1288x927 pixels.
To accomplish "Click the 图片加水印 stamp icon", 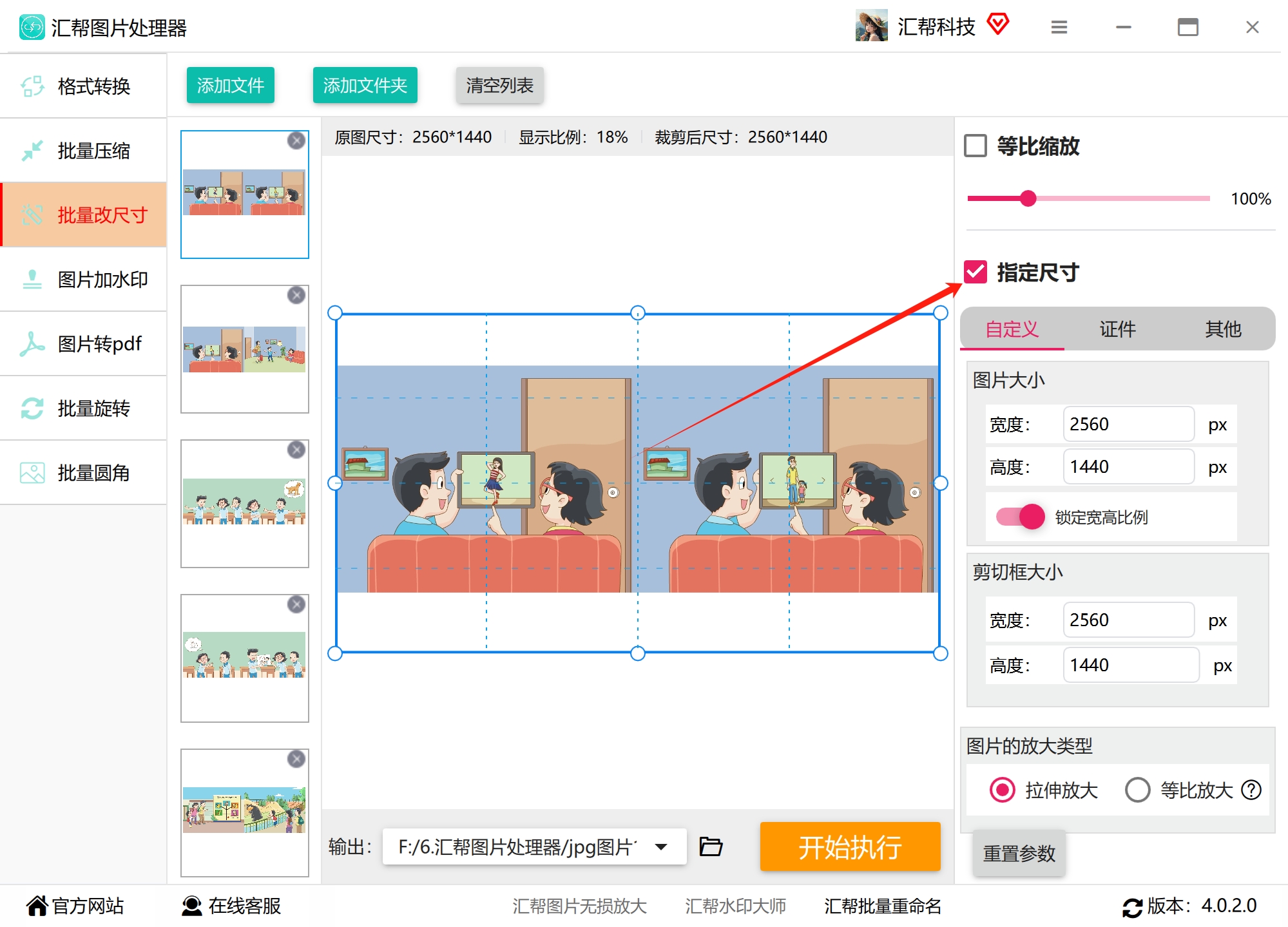I will click(32, 279).
